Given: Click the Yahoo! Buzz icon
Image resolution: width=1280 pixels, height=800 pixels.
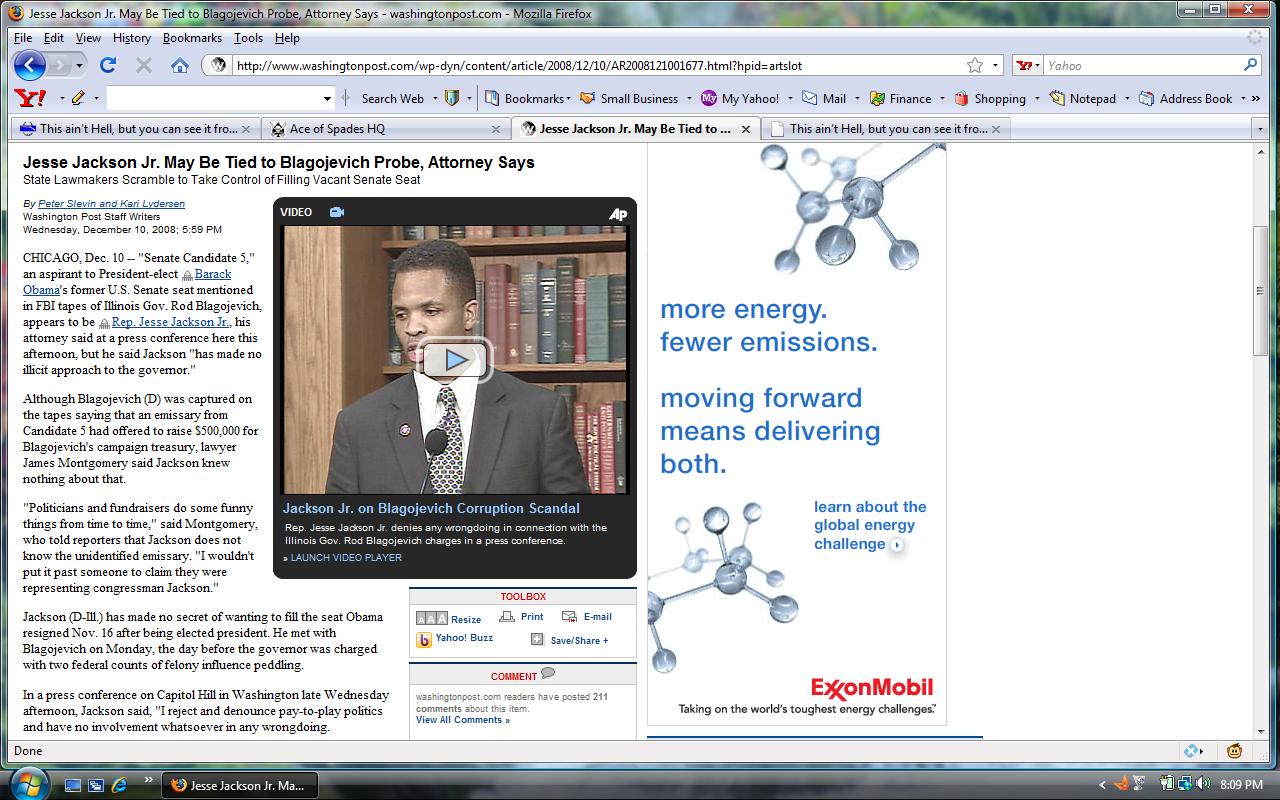Looking at the screenshot, I should pos(424,639).
